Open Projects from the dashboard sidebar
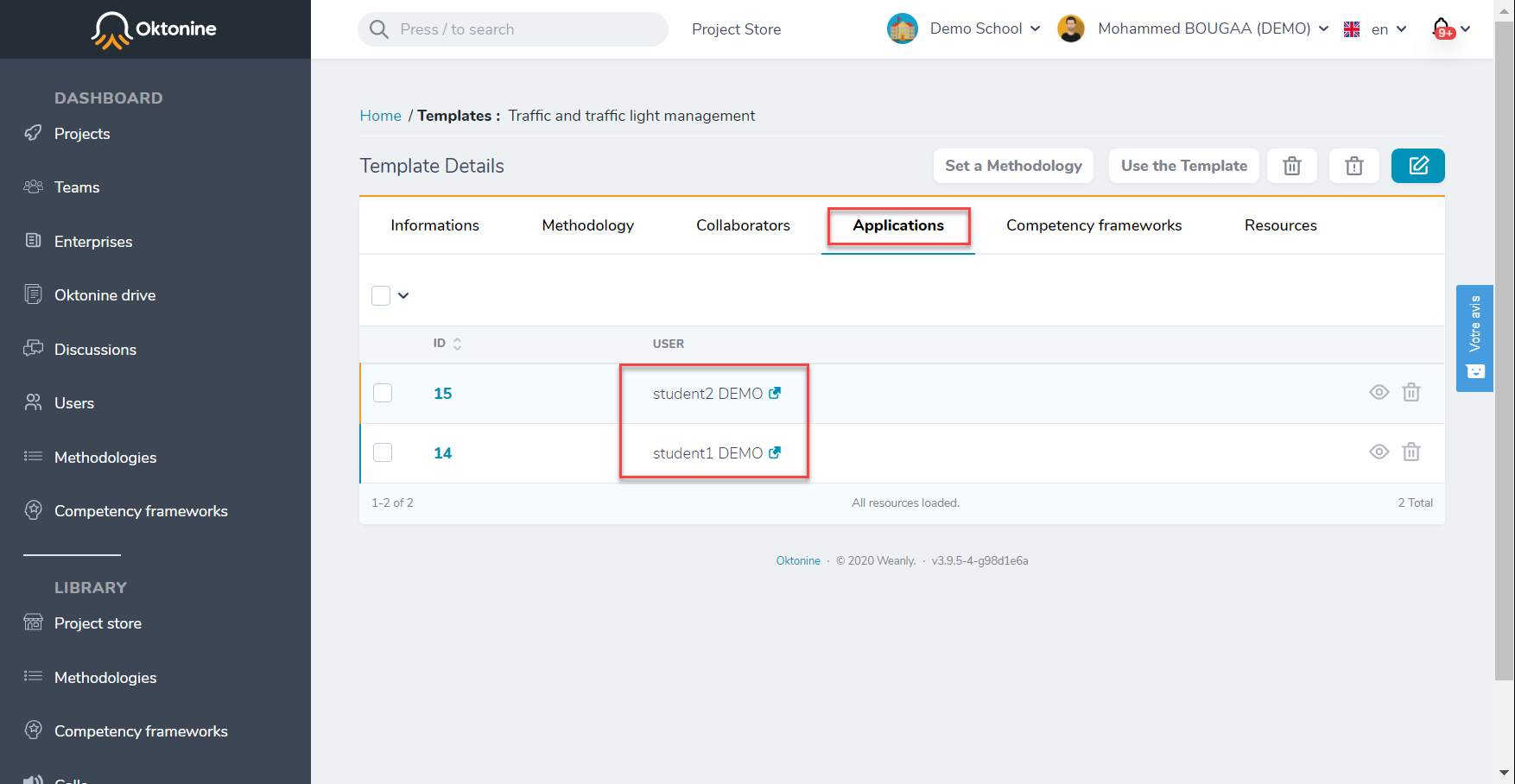This screenshot has width=1515, height=784. click(x=82, y=134)
